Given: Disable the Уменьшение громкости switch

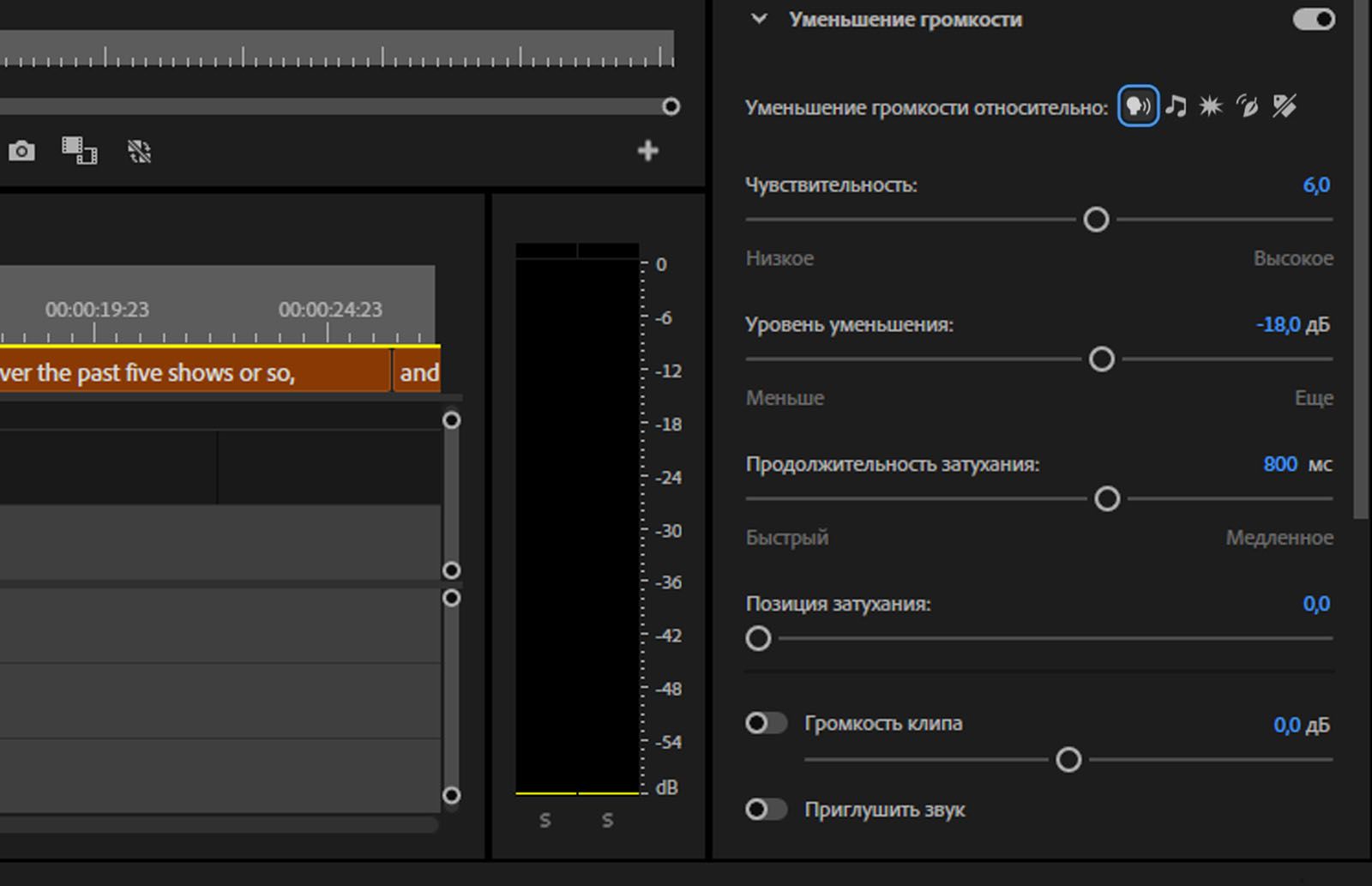Looking at the screenshot, I should coord(1314,19).
